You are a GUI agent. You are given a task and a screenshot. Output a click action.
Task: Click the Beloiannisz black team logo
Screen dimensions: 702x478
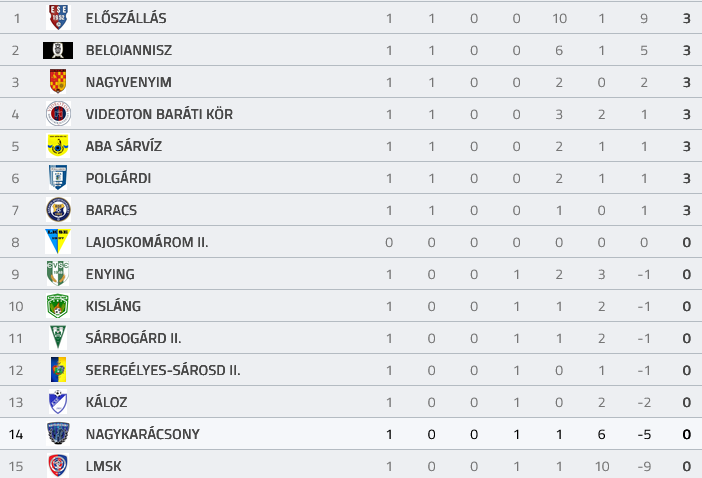[58, 50]
